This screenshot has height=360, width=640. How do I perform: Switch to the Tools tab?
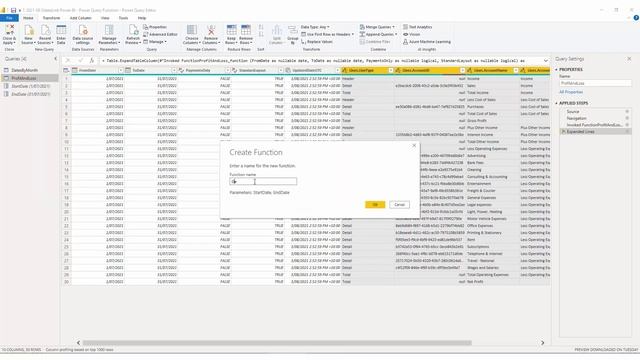123,18
